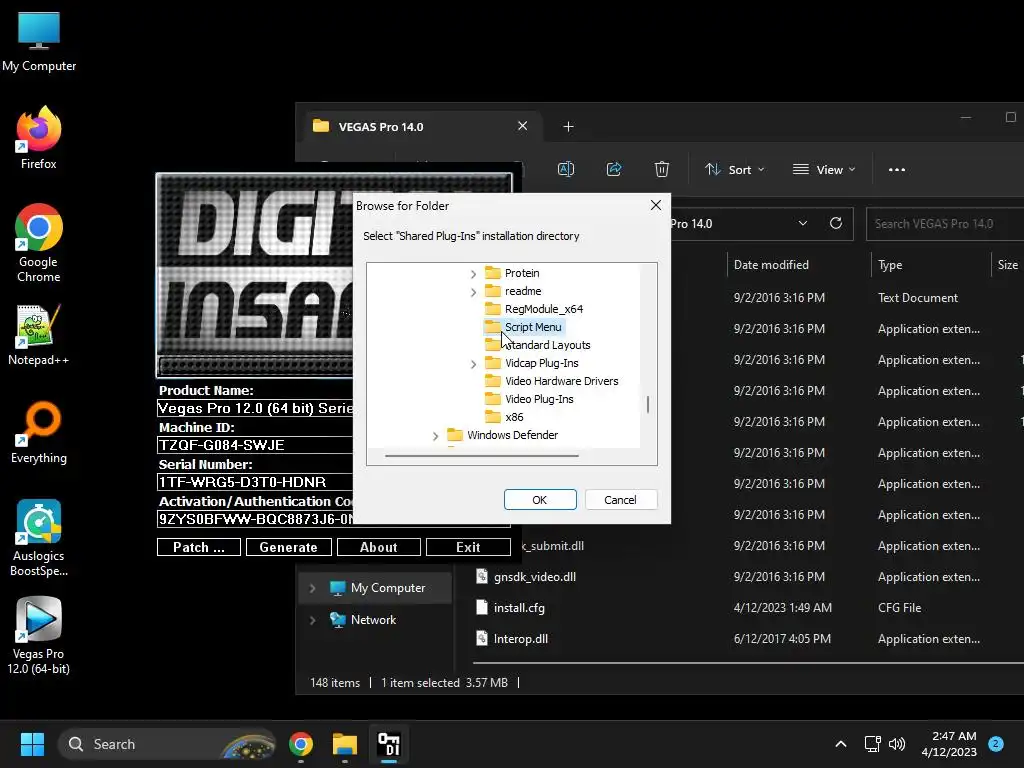Open the See more ellipsis menu
The height and width of the screenshot is (768, 1024).
coord(897,169)
